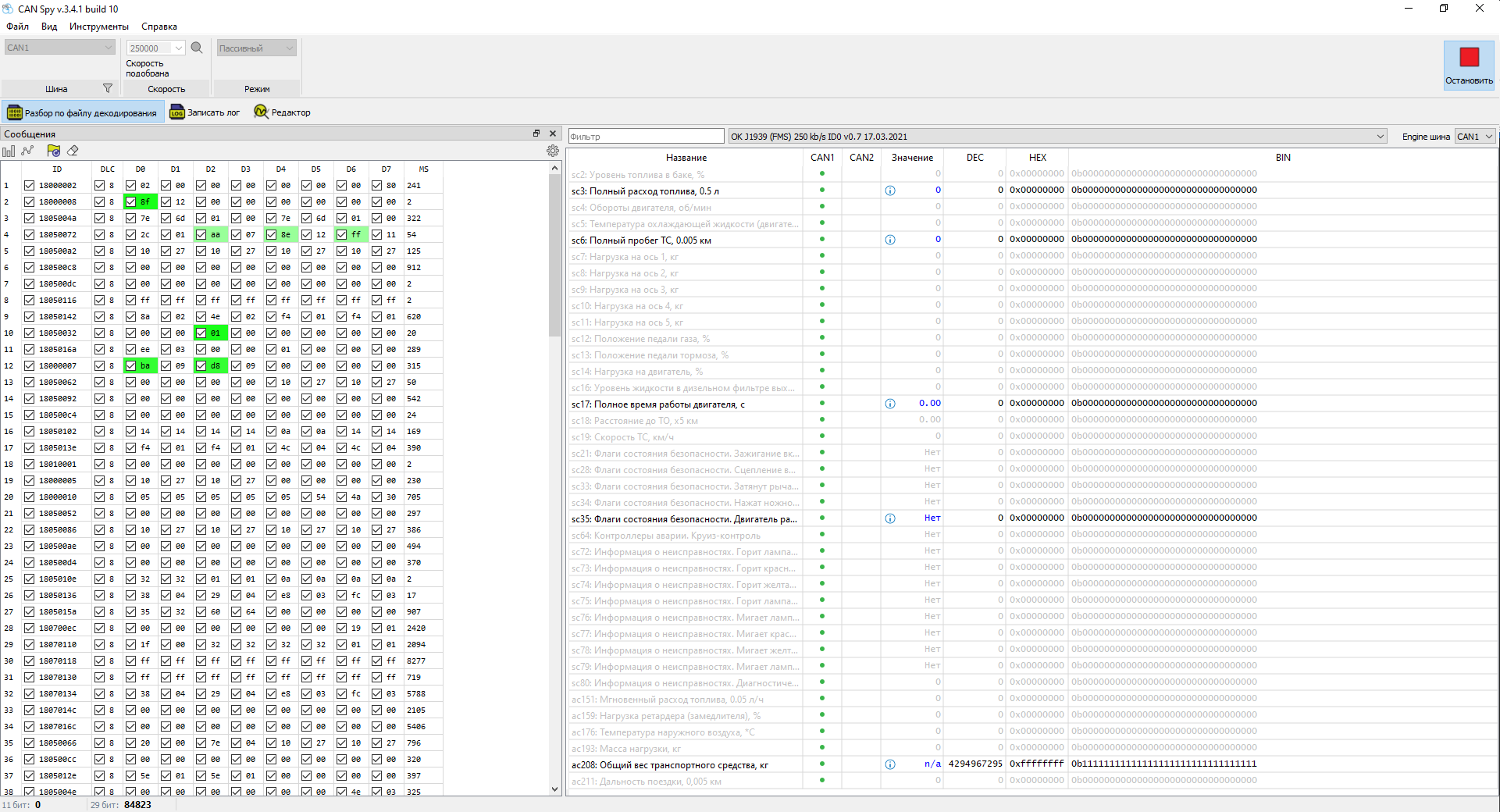
Task: Uncheck the ID checkbox for 18000002
Action: point(29,186)
